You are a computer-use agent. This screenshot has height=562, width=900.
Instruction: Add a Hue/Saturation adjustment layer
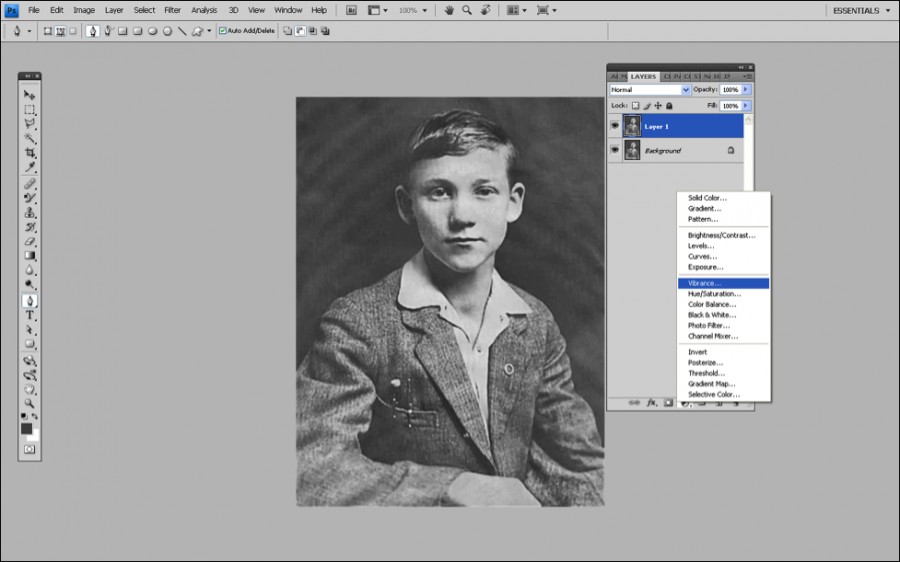714,294
